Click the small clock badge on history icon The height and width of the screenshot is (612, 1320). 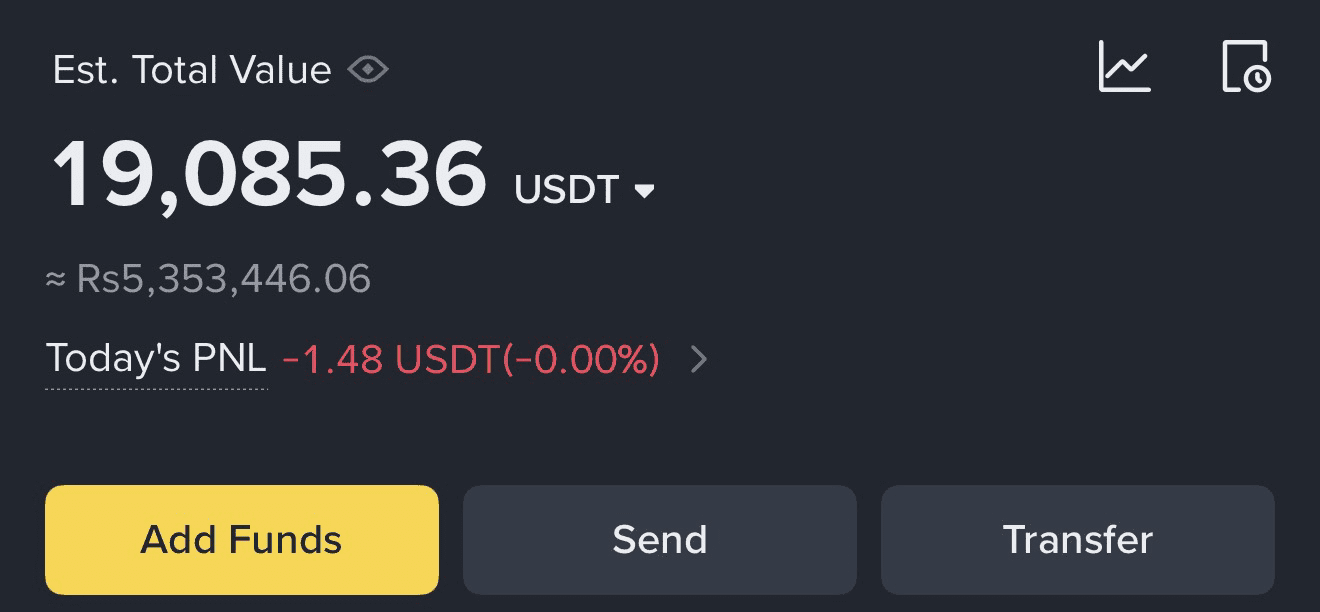coord(1258,78)
